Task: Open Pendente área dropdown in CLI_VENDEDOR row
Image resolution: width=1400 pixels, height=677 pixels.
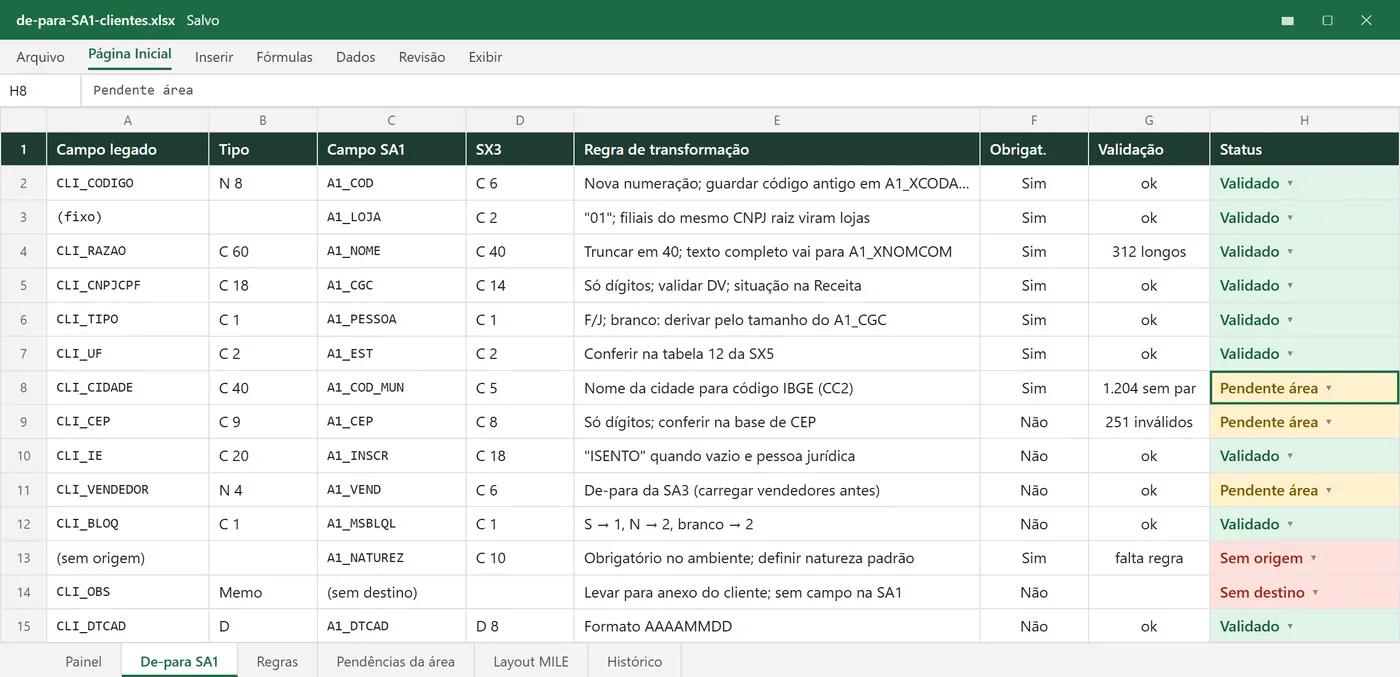Action: pos(1328,490)
